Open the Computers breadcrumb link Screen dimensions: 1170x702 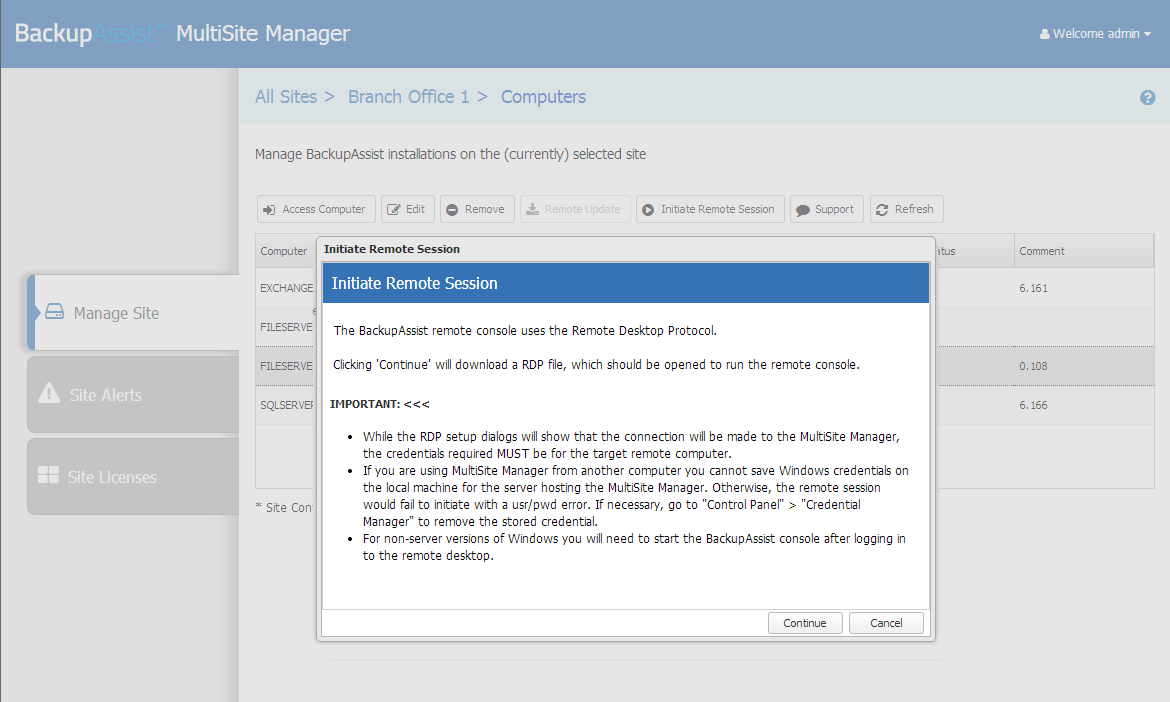(543, 97)
